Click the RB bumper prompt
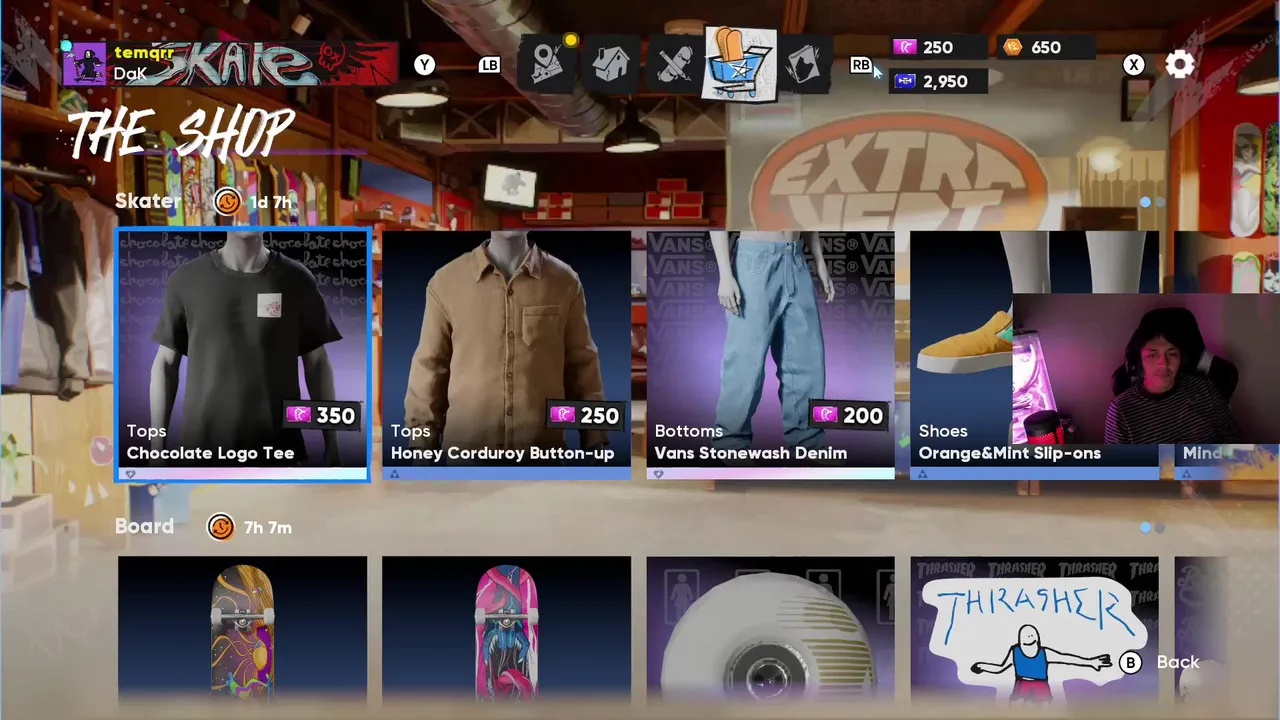Image resolution: width=1280 pixels, height=720 pixels. [861, 65]
